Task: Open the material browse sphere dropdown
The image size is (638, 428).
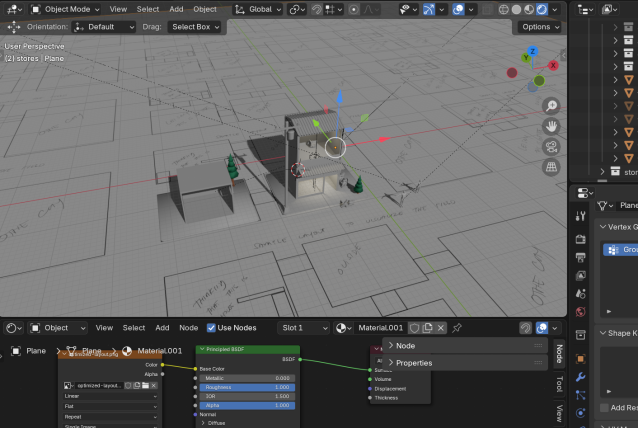Action: (x=344, y=328)
